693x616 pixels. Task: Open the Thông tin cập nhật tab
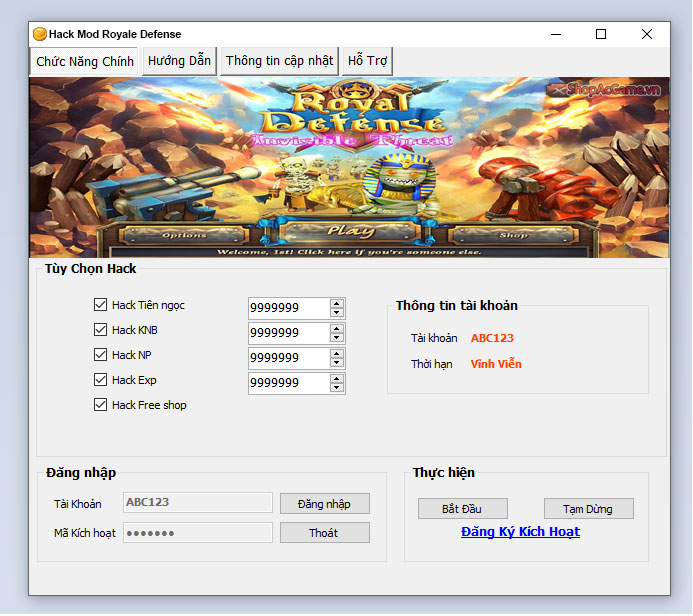pyautogui.click(x=279, y=61)
